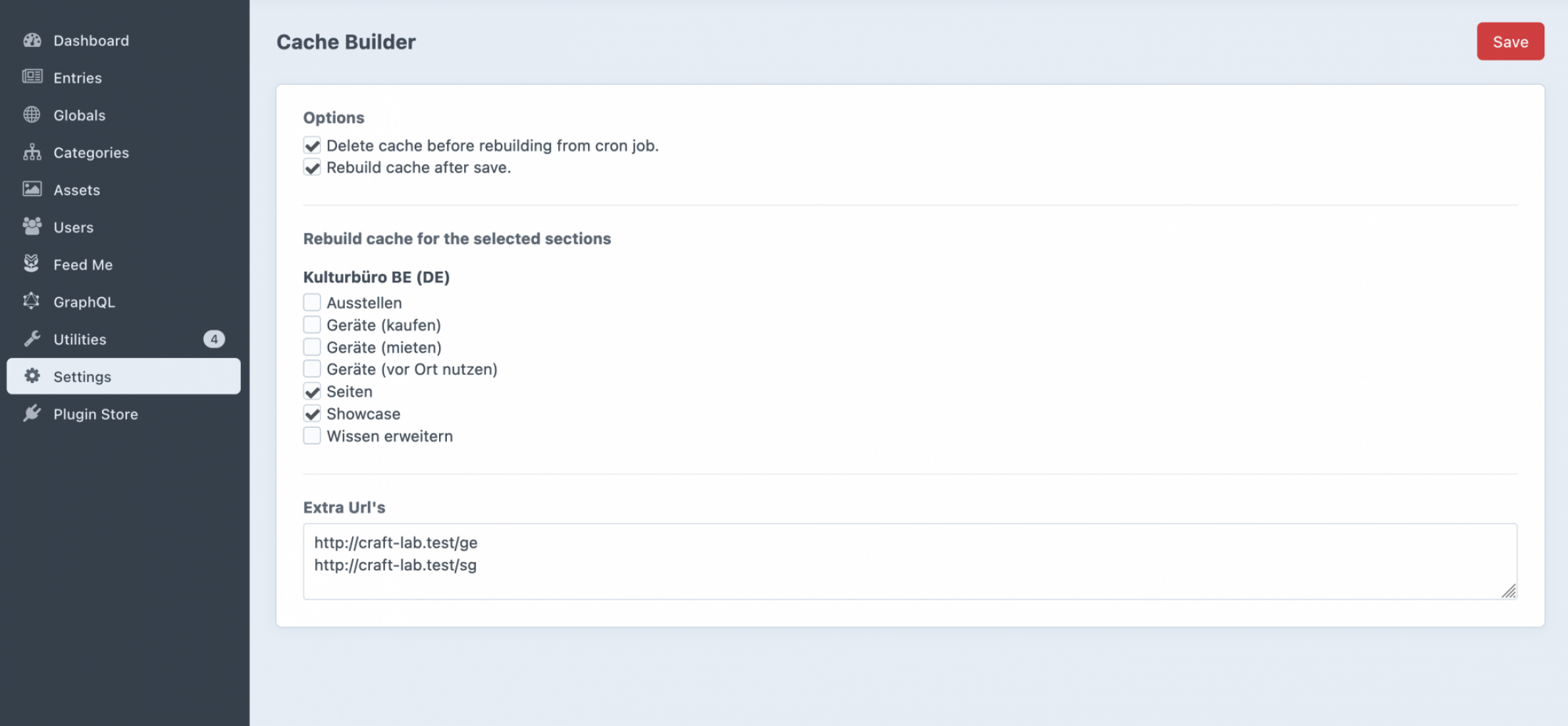Open the Feed Me plugin icon

tap(32, 264)
